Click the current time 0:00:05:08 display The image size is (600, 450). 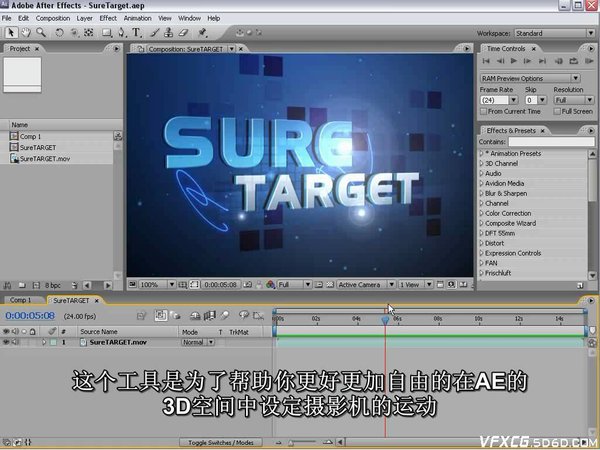click(x=30, y=316)
